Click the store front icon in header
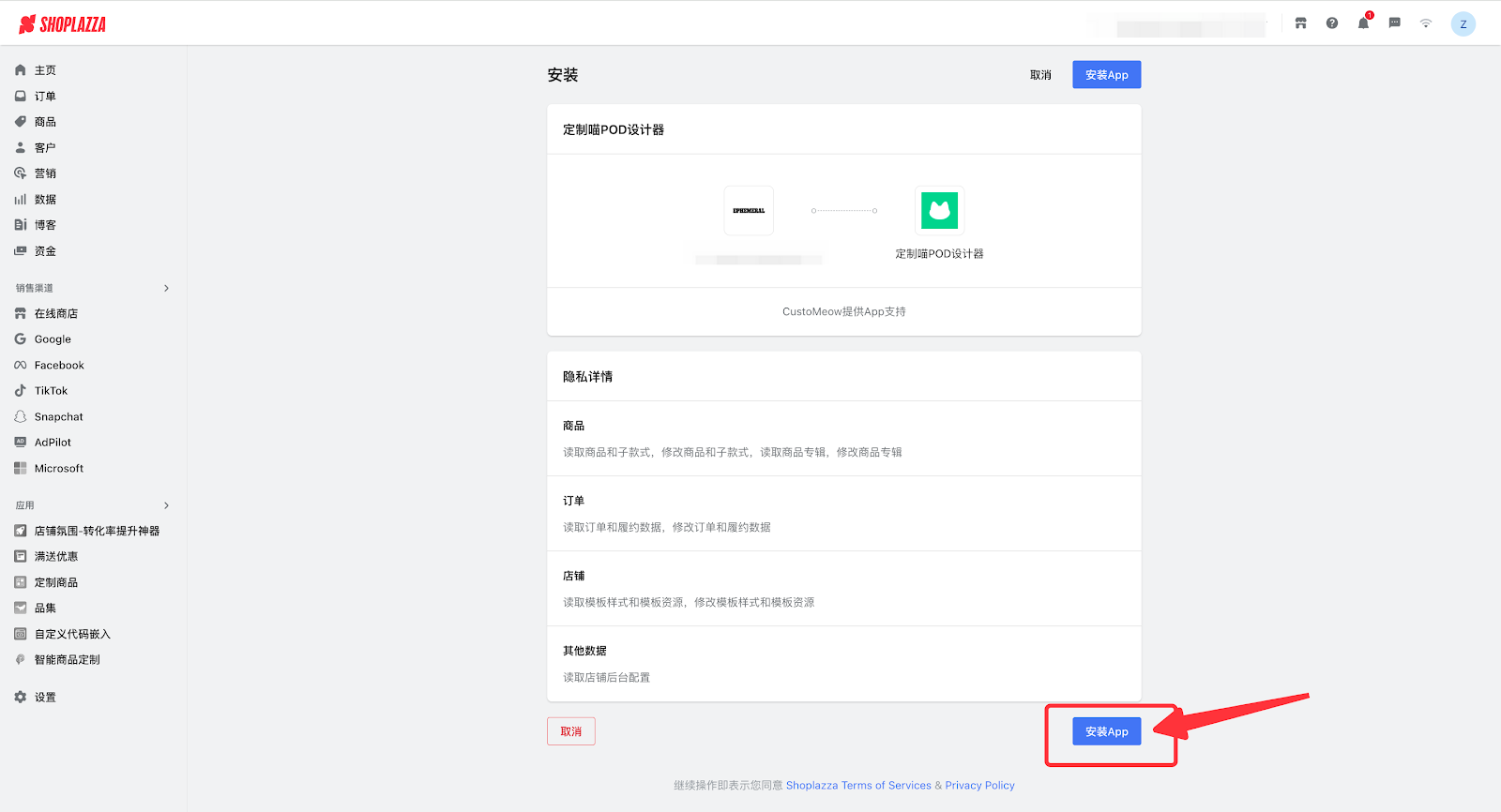The width and height of the screenshot is (1501, 812). click(x=1300, y=23)
